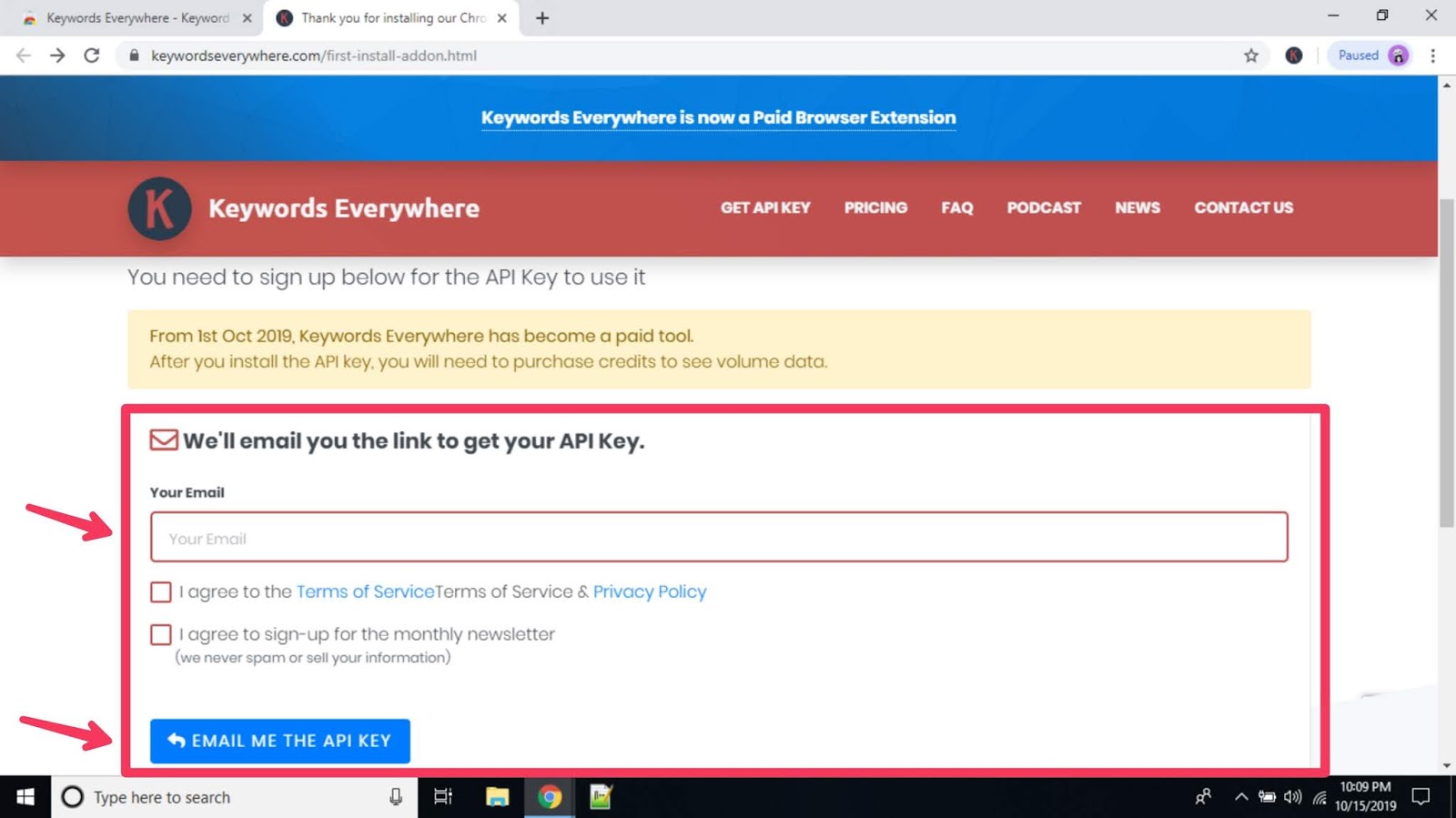The width and height of the screenshot is (1456, 818).
Task: Click the taskbar search box
Action: pyautogui.click(x=234, y=797)
